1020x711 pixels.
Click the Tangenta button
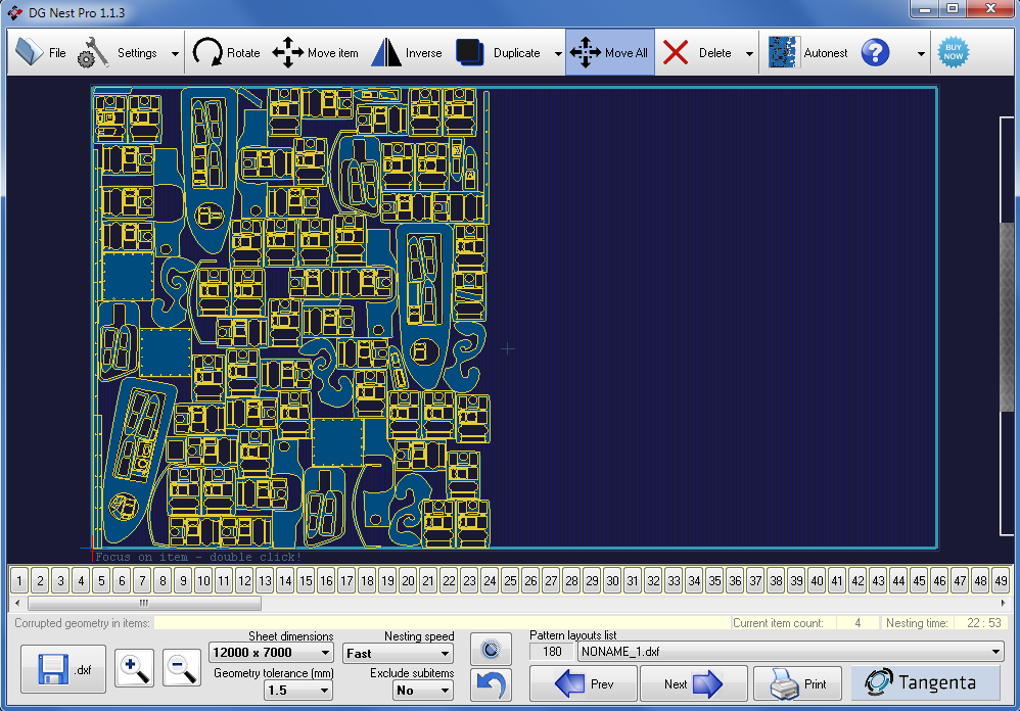(925, 682)
